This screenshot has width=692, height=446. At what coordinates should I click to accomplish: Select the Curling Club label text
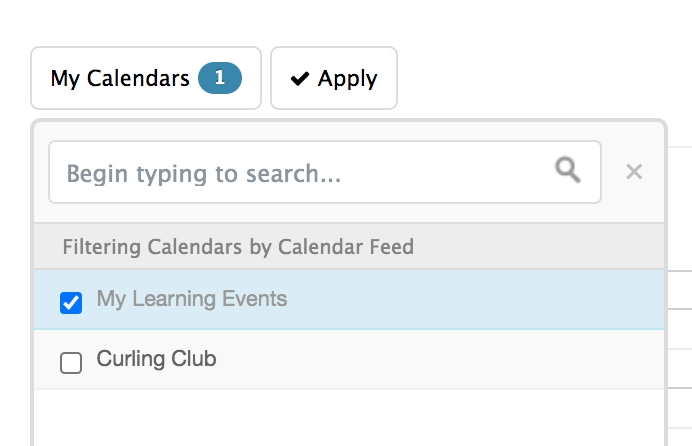pos(156,359)
